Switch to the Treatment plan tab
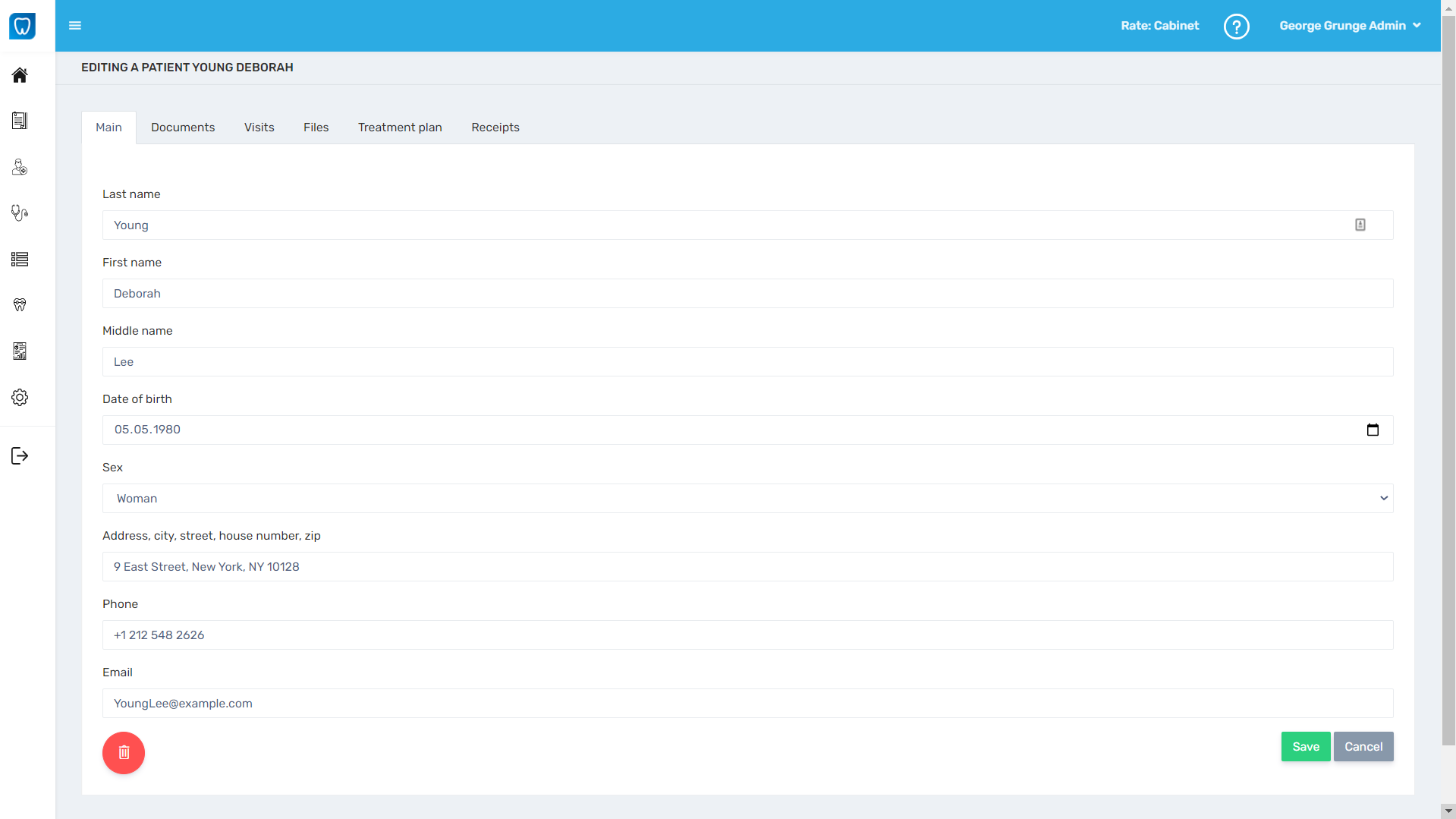Image resolution: width=1456 pixels, height=819 pixels. 400,127
